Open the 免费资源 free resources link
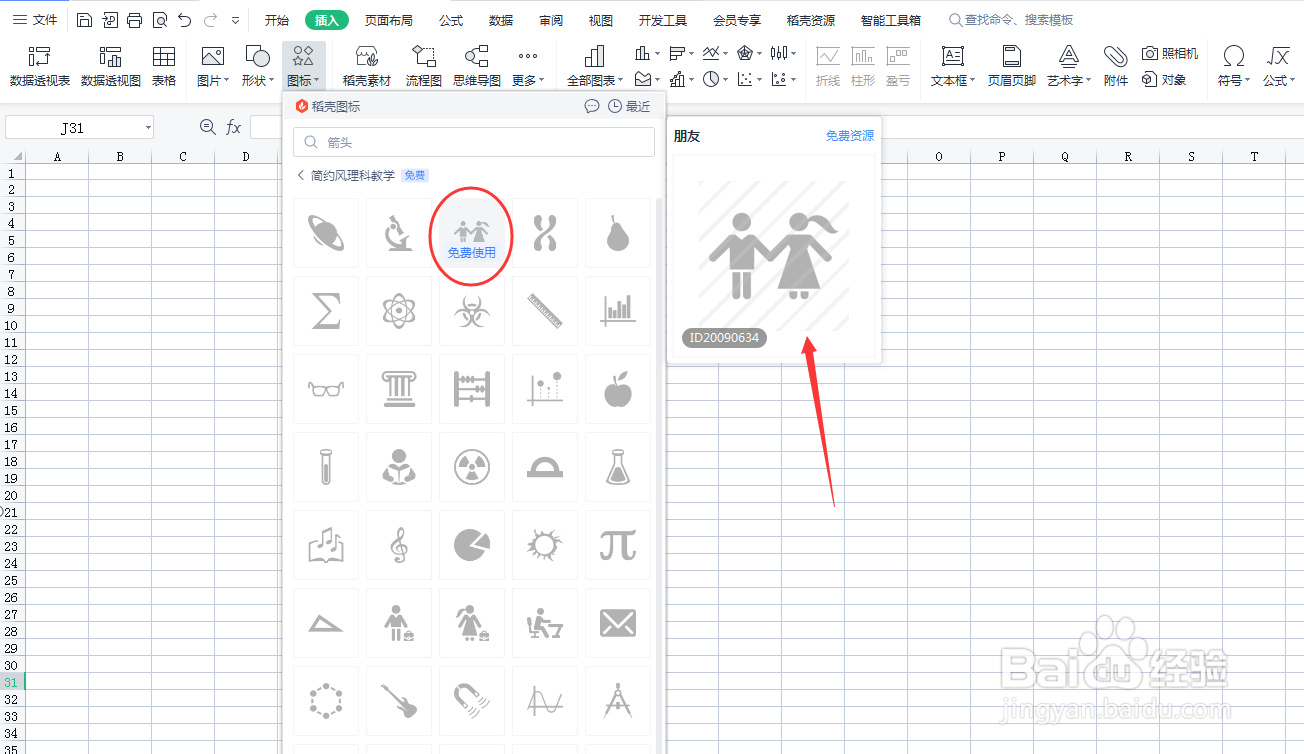The width and height of the screenshot is (1304, 754). click(x=849, y=136)
